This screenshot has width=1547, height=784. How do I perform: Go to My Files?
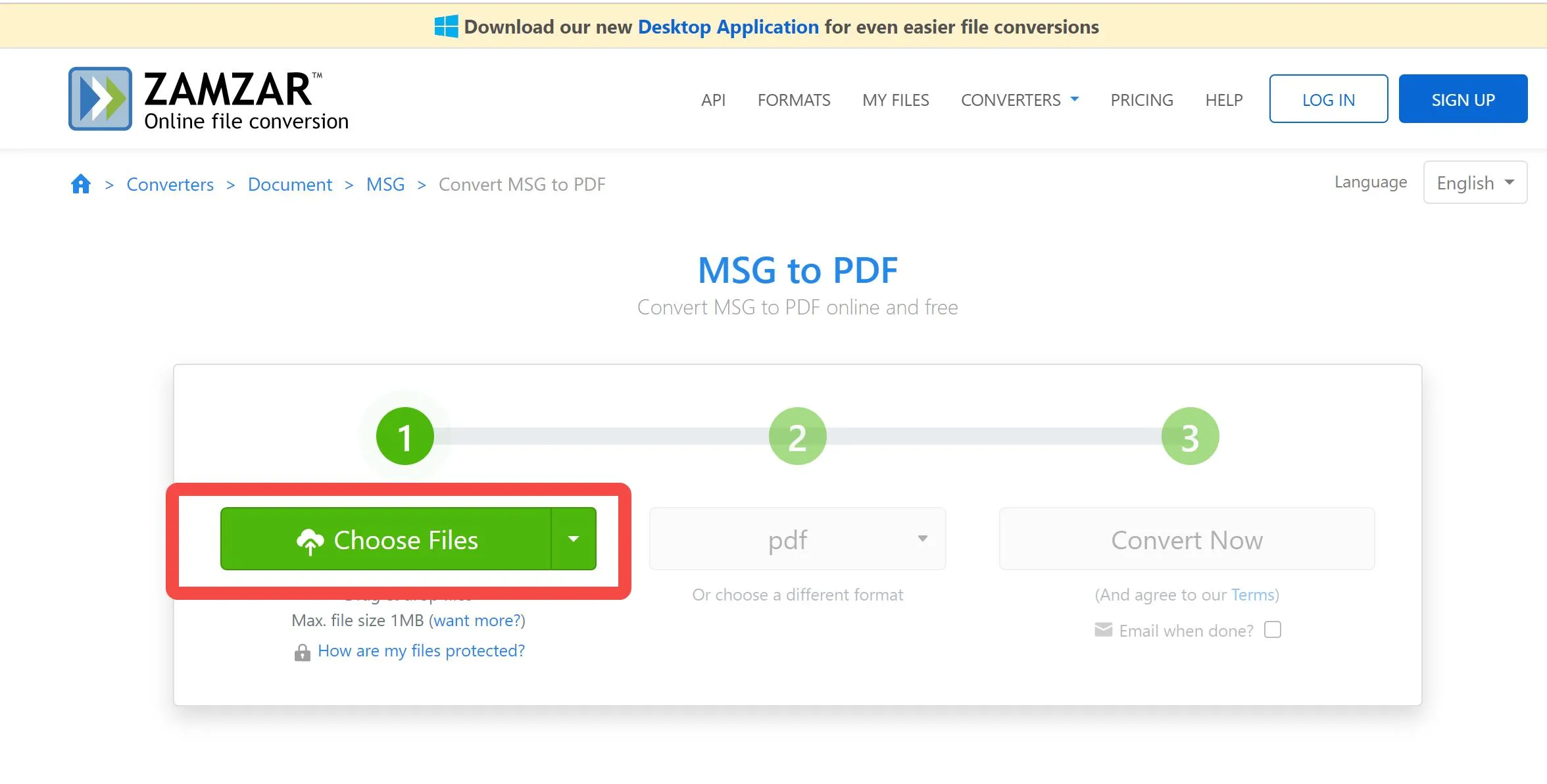point(895,100)
